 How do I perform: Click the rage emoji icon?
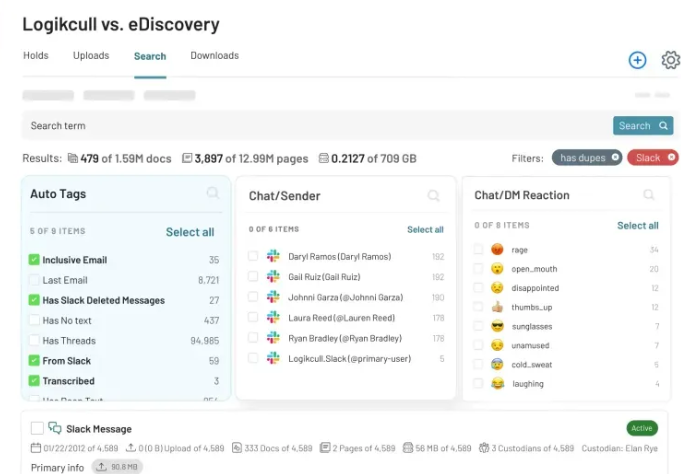[497, 249]
